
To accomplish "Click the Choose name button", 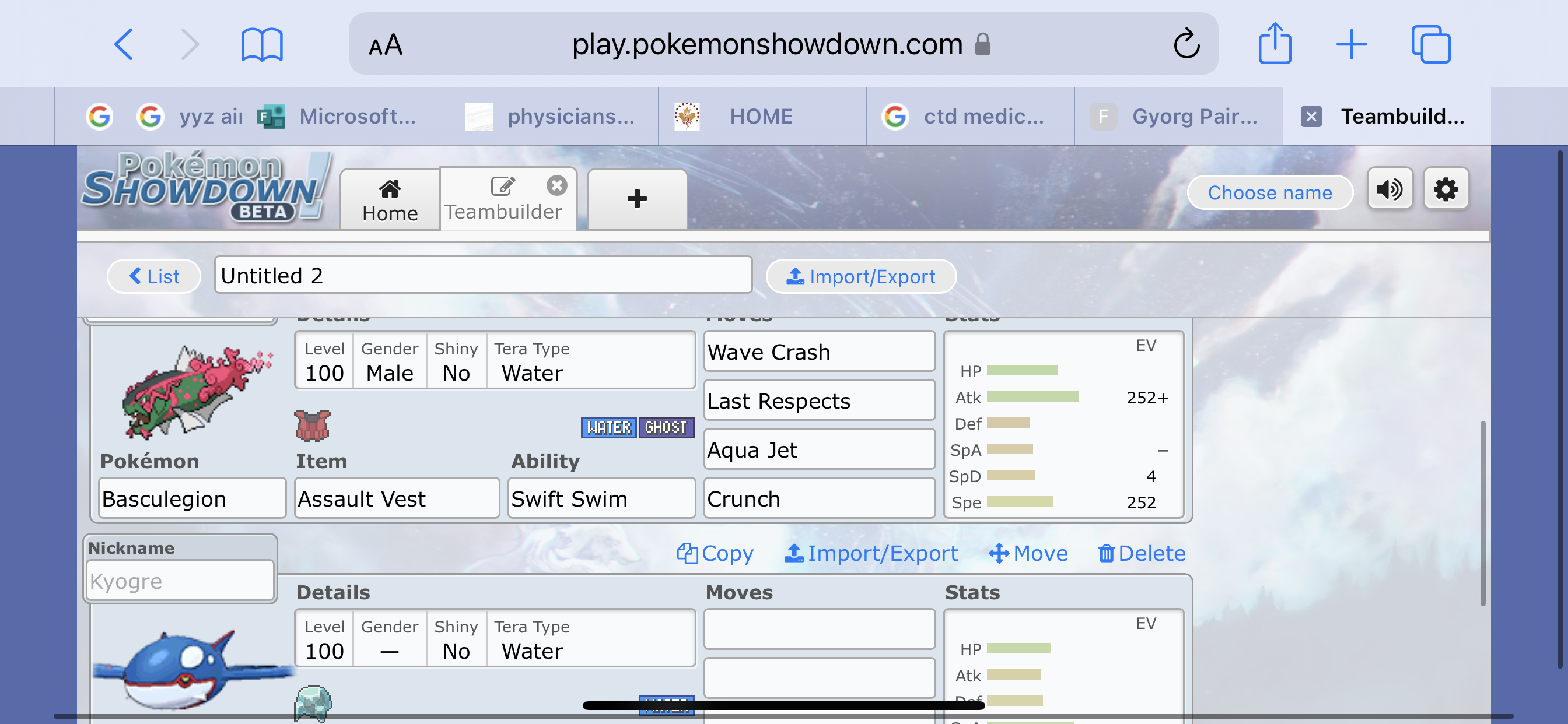I will pos(1270,193).
